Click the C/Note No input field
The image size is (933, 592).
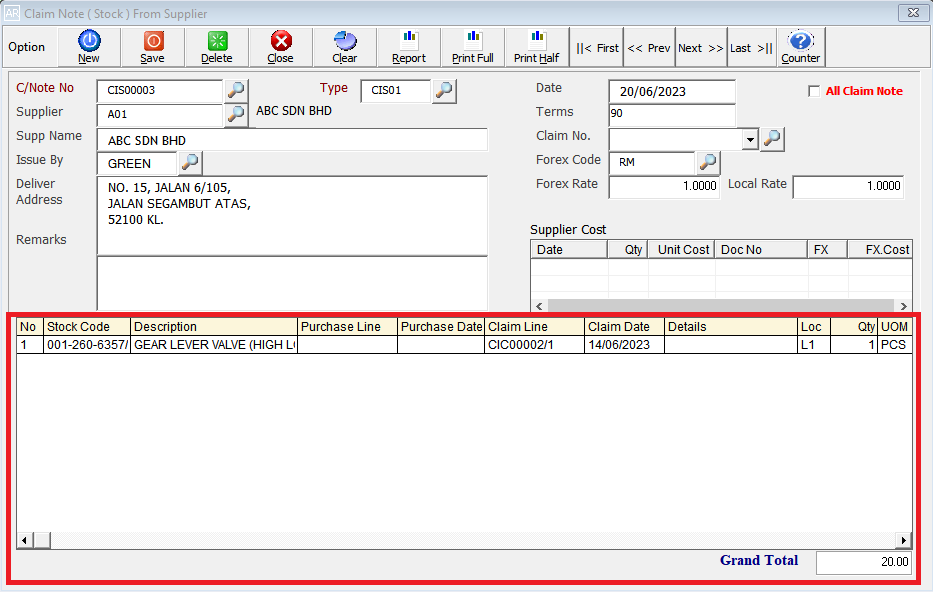coord(159,90)
